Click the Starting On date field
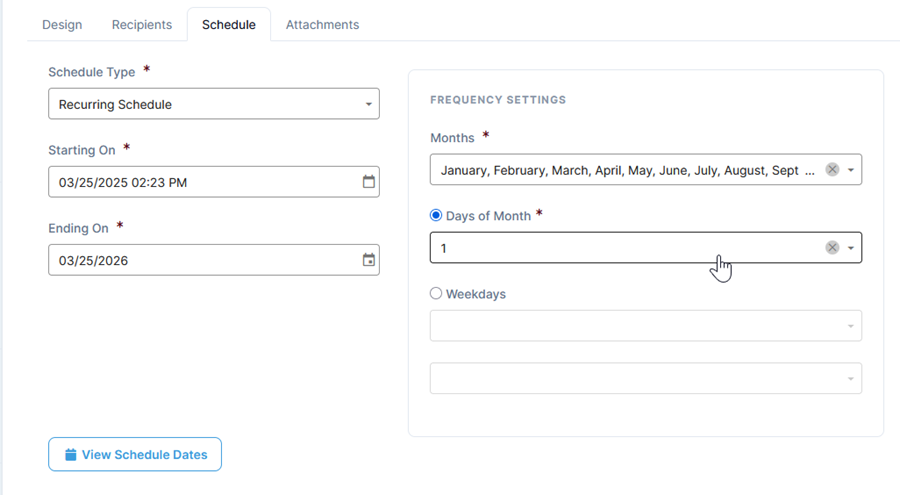Viewport: 900px width, 495px height. coord(200,182)
